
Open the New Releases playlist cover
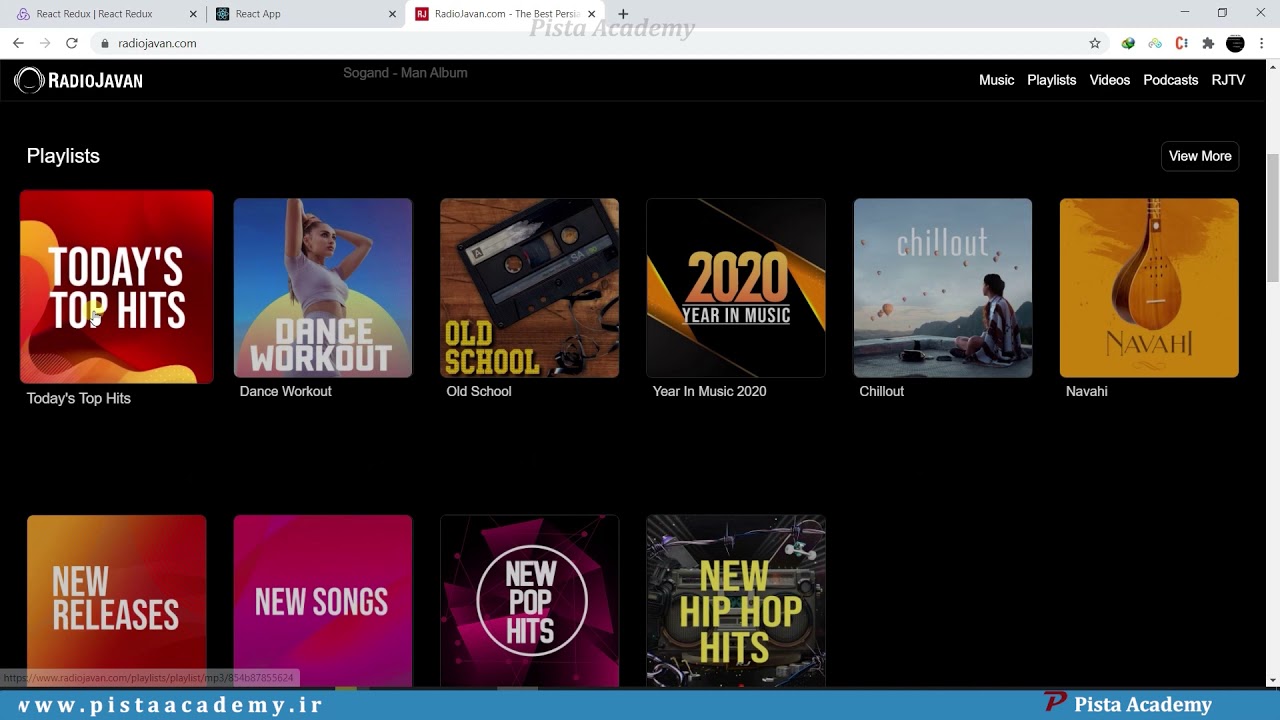[x=116, y=600]
